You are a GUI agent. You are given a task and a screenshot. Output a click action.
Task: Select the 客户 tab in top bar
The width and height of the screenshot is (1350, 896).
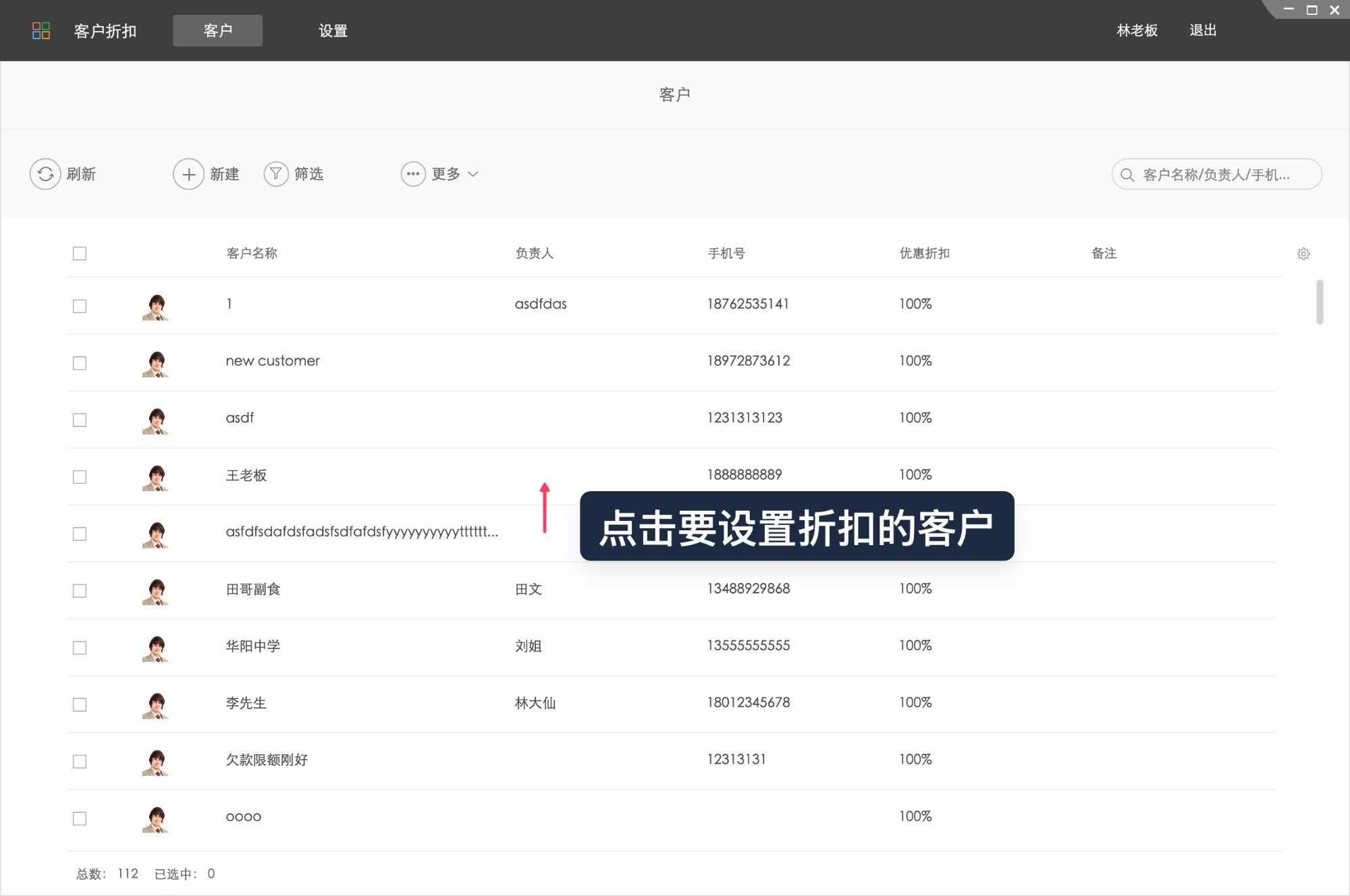(217, 31)
